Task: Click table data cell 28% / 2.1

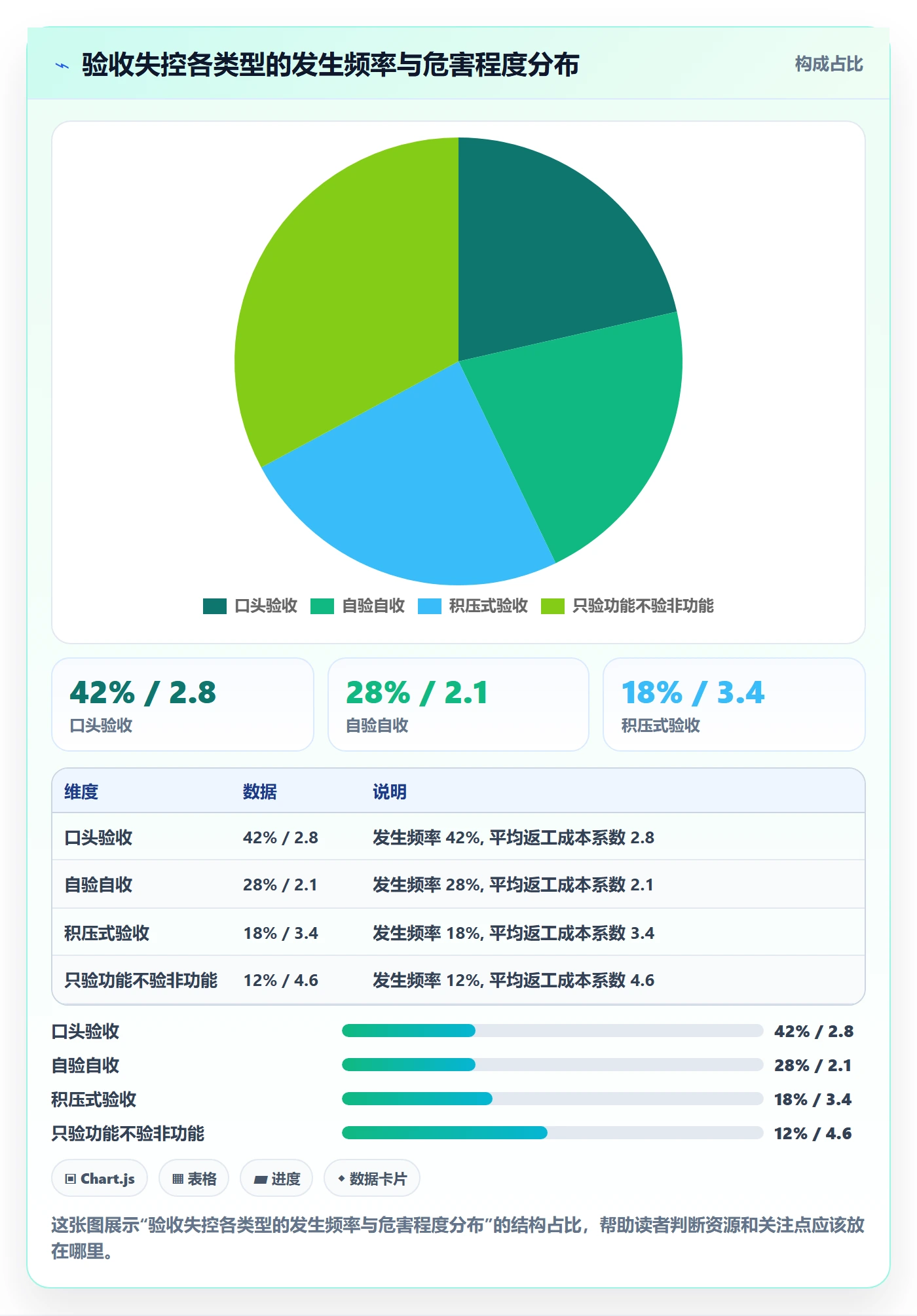Action: [x=280, y=885]
